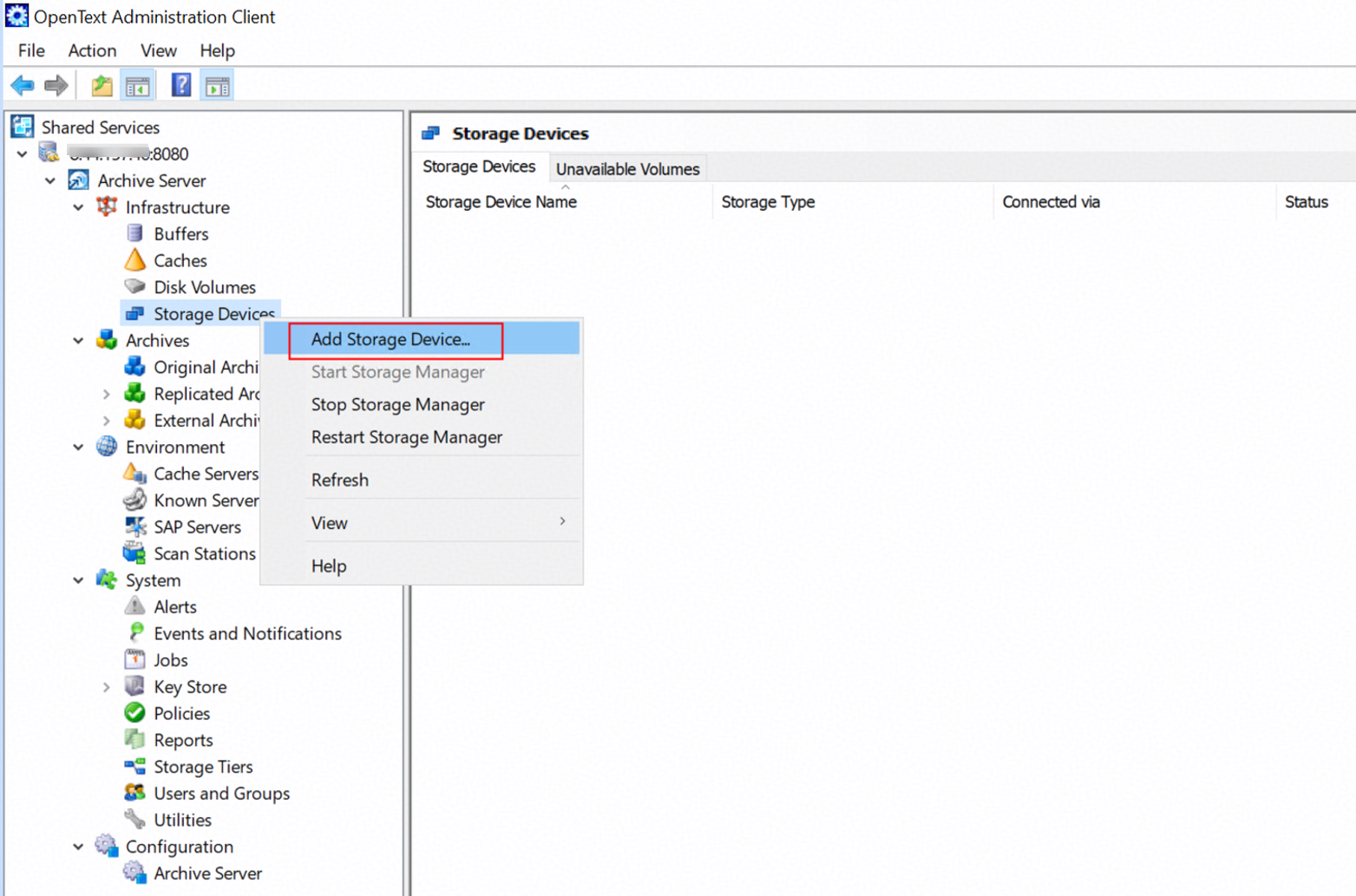Toggle the console tree pane toolbar icon
The width and height of the screenshot is (1356, 896).
138,85
